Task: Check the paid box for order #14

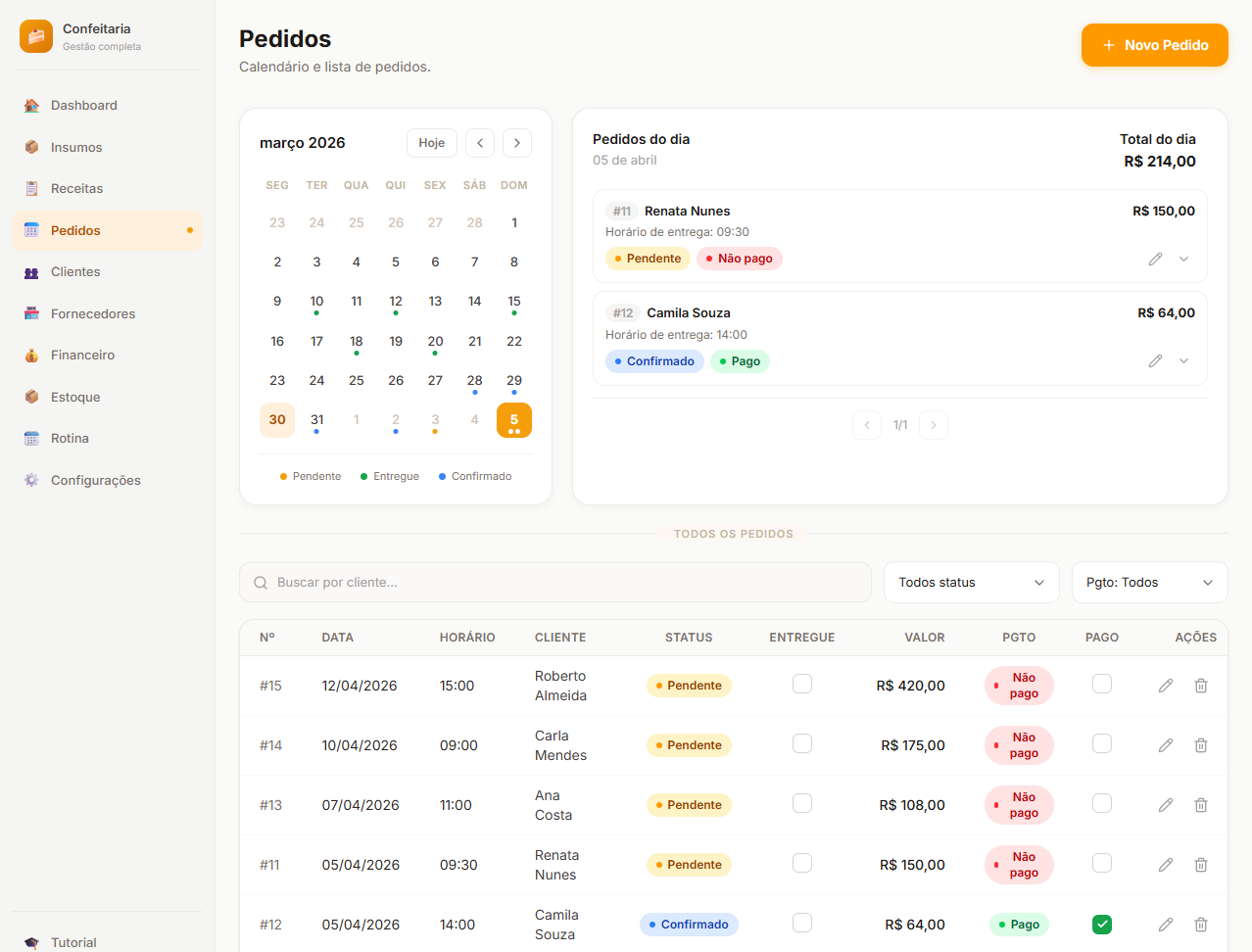Action: tap(1101, 743)
